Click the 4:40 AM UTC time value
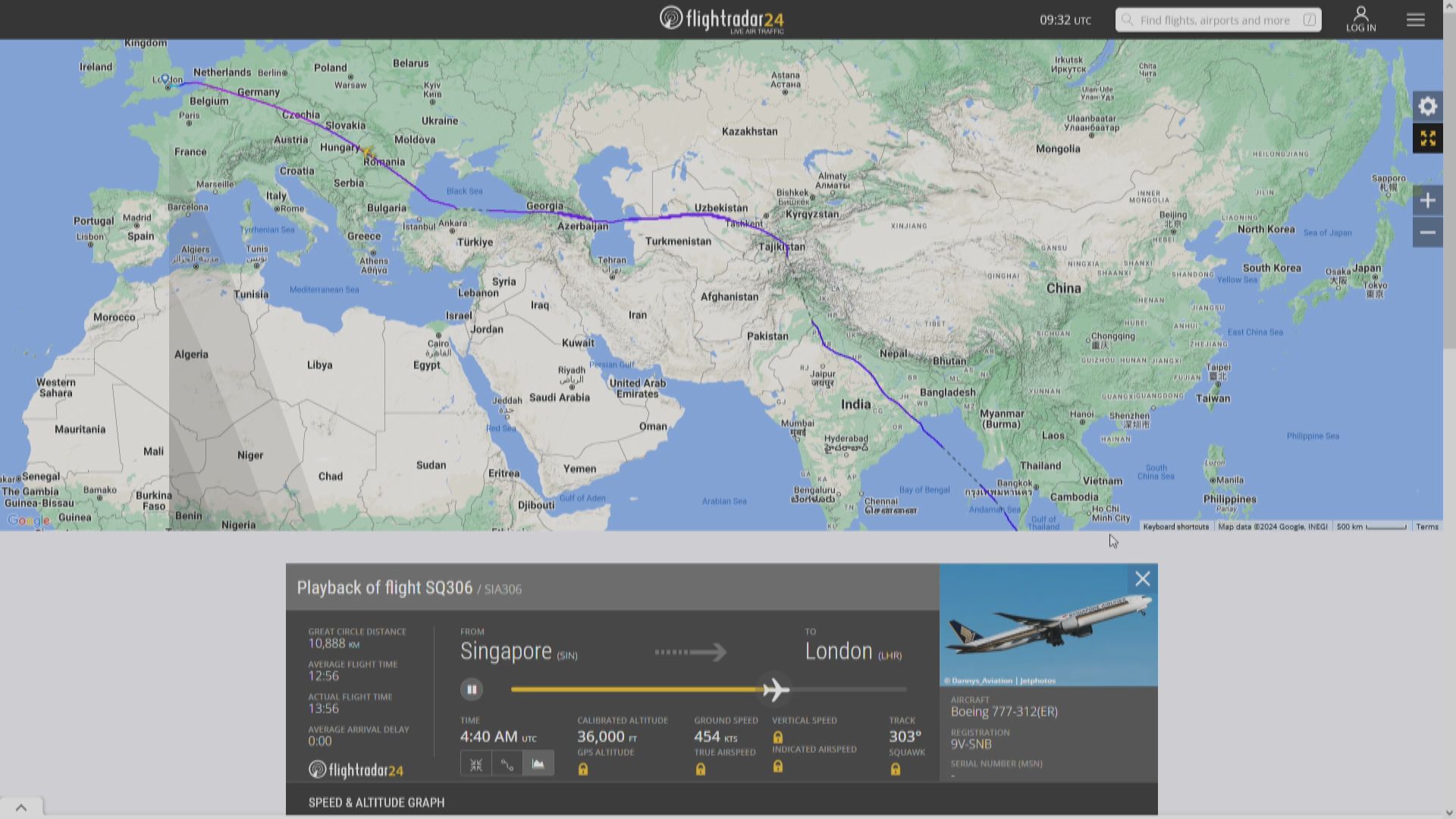 [498, 736]
